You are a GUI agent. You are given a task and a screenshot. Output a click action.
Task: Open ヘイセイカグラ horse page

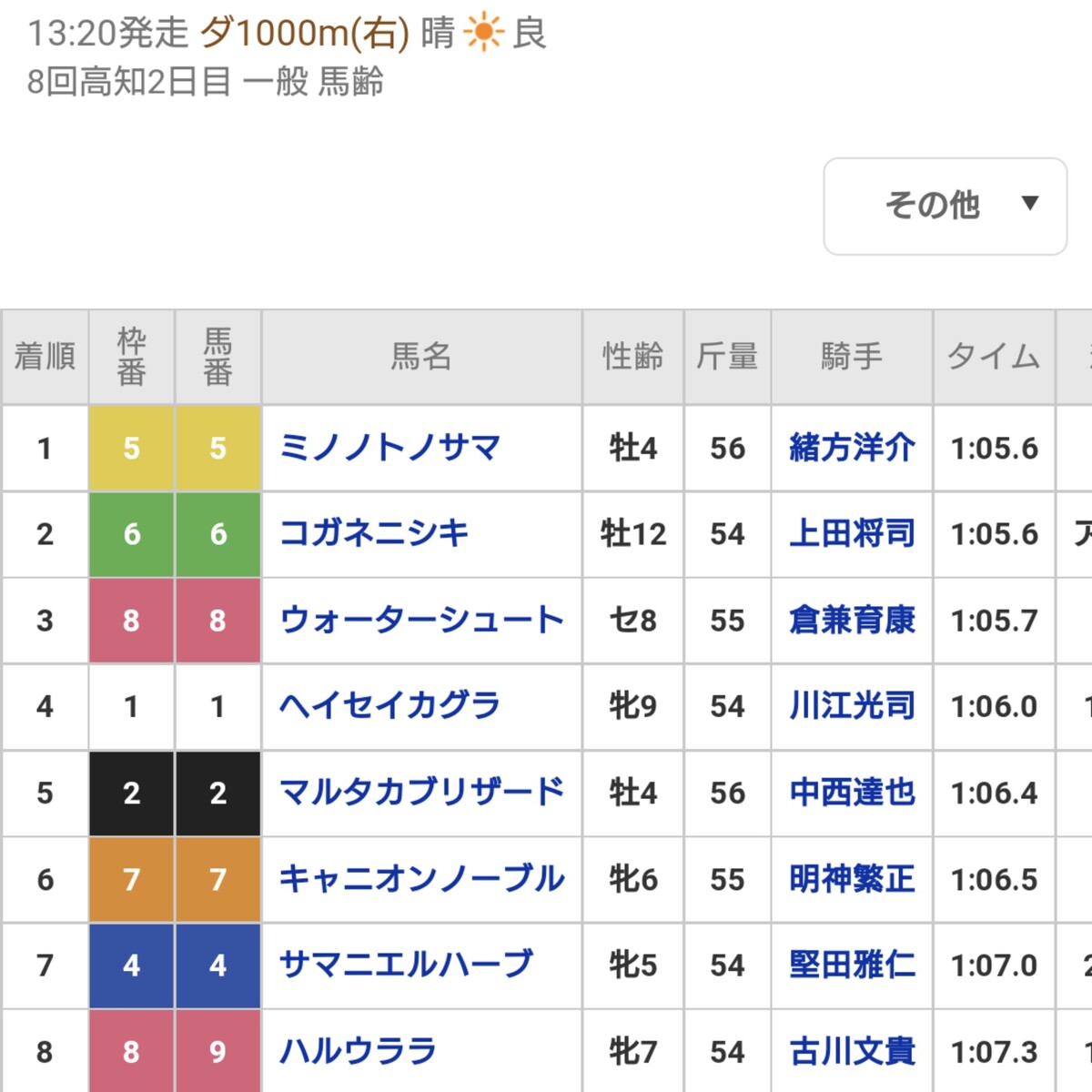390,706
